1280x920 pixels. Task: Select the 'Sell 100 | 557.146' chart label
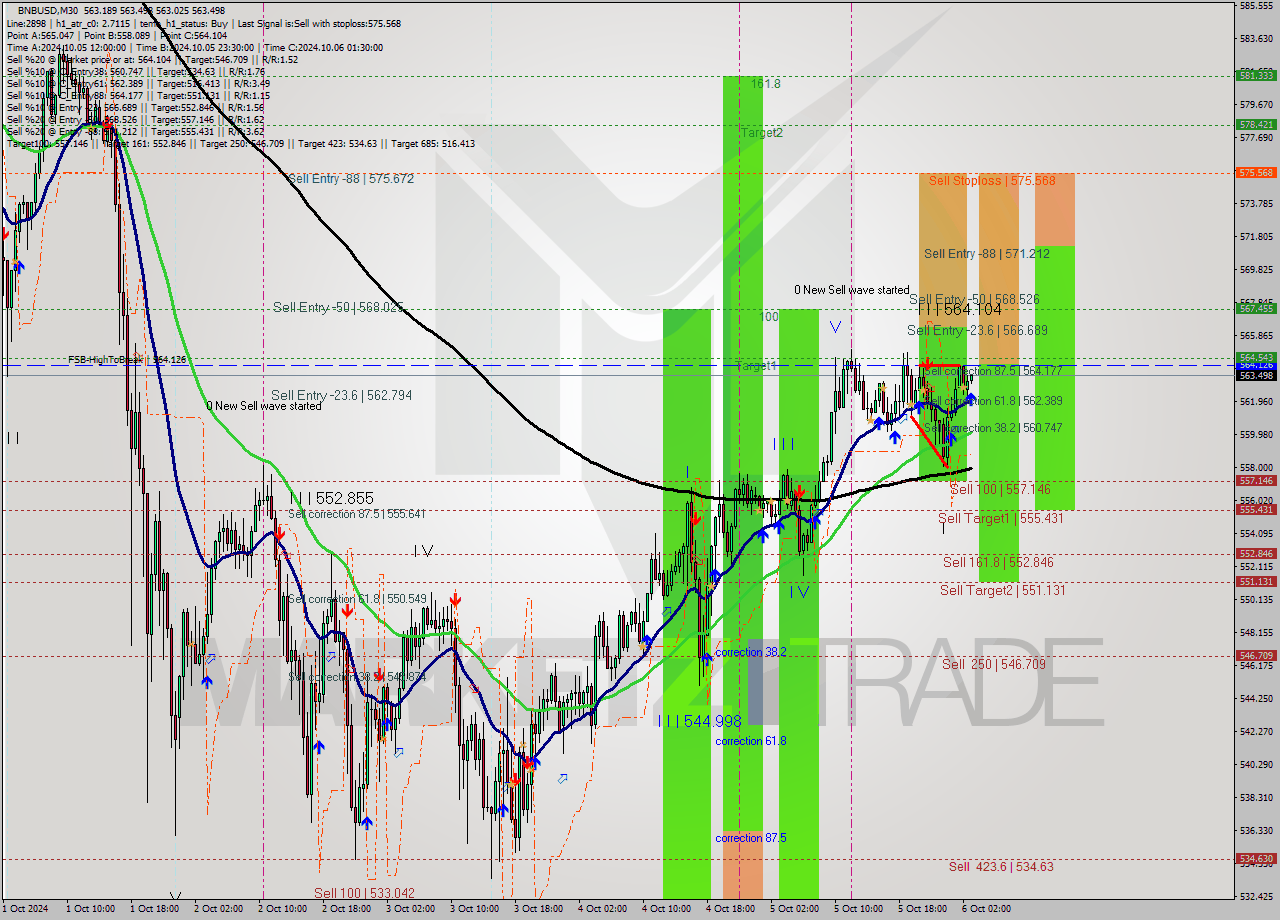pos(1000,489)
